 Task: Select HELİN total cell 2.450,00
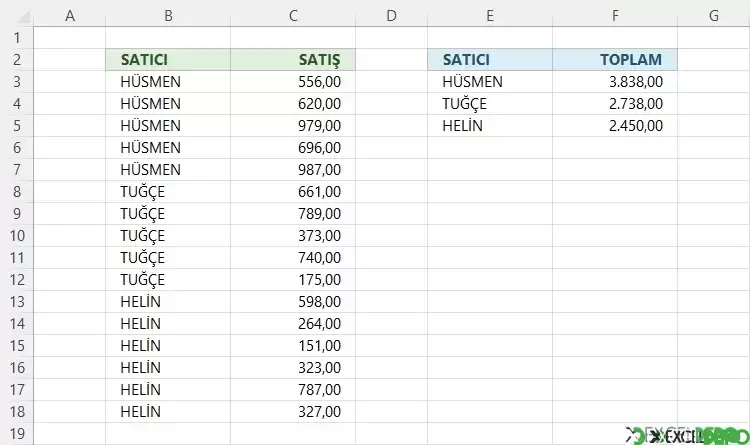tap(615, 126)
